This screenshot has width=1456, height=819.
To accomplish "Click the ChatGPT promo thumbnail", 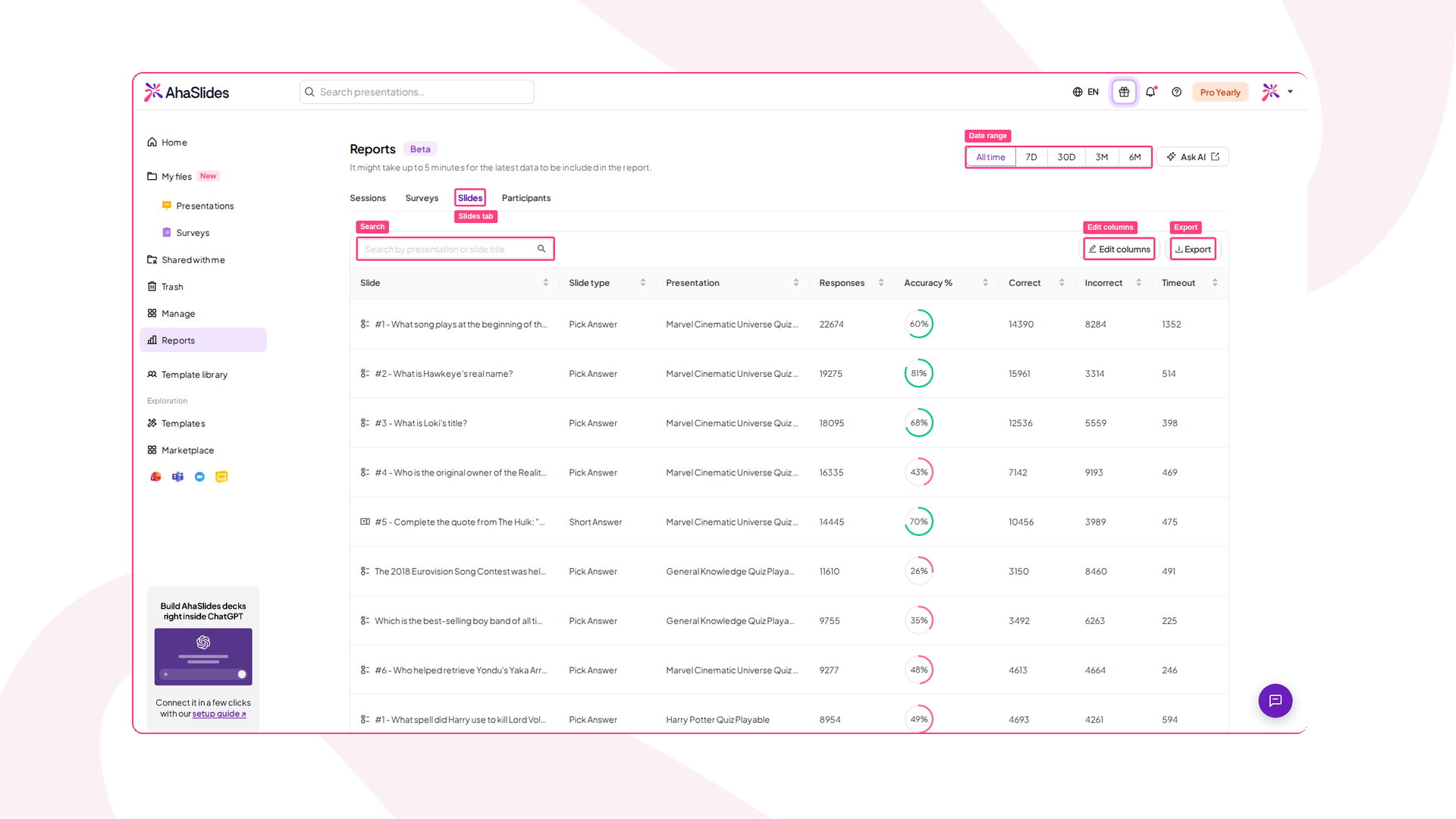I will (203, 657).
